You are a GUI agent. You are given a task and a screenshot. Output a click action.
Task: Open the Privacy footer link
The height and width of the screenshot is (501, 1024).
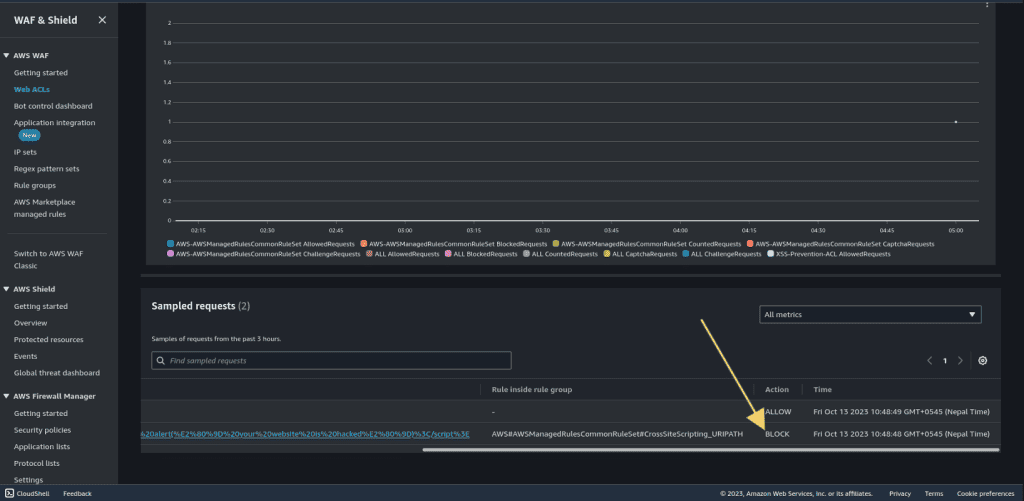(x=900, y=493)
